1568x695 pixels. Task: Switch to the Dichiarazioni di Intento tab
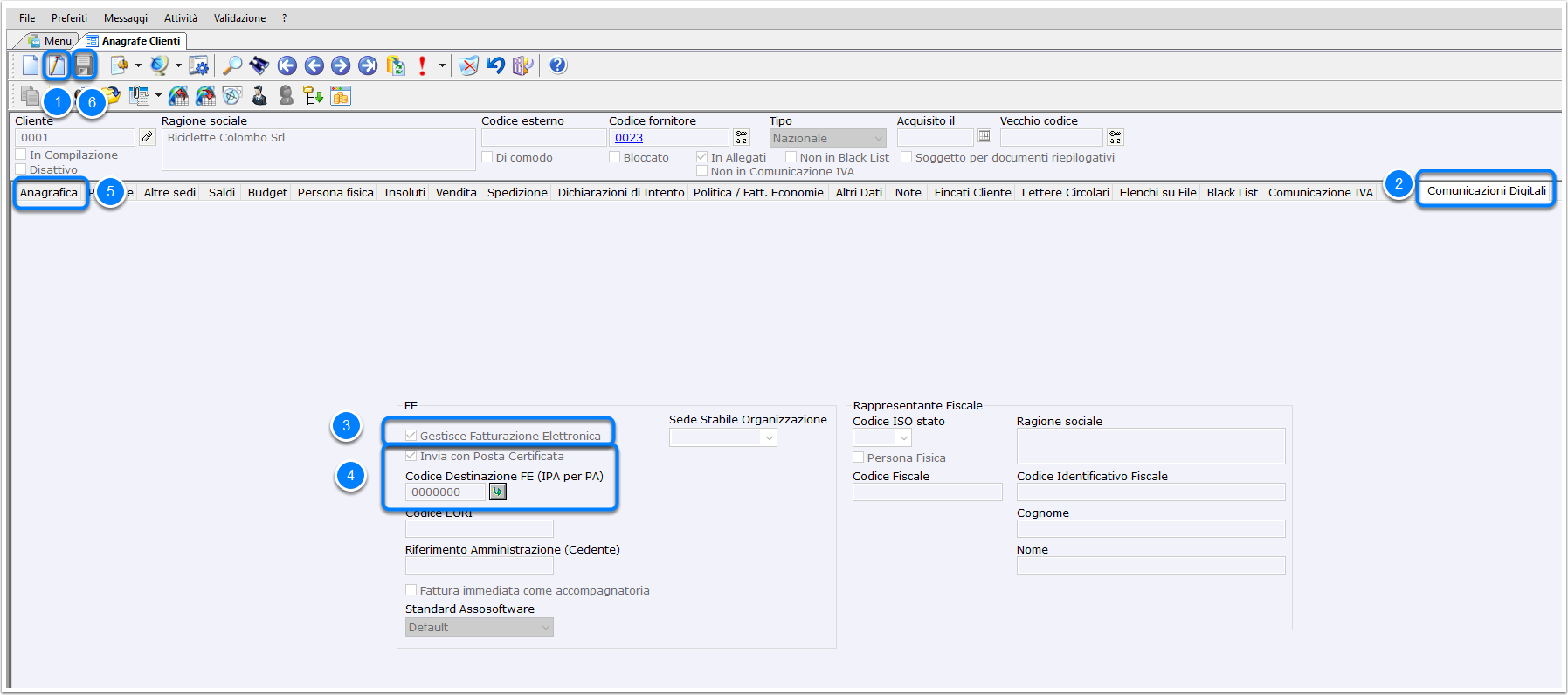[x=621, y=192]
